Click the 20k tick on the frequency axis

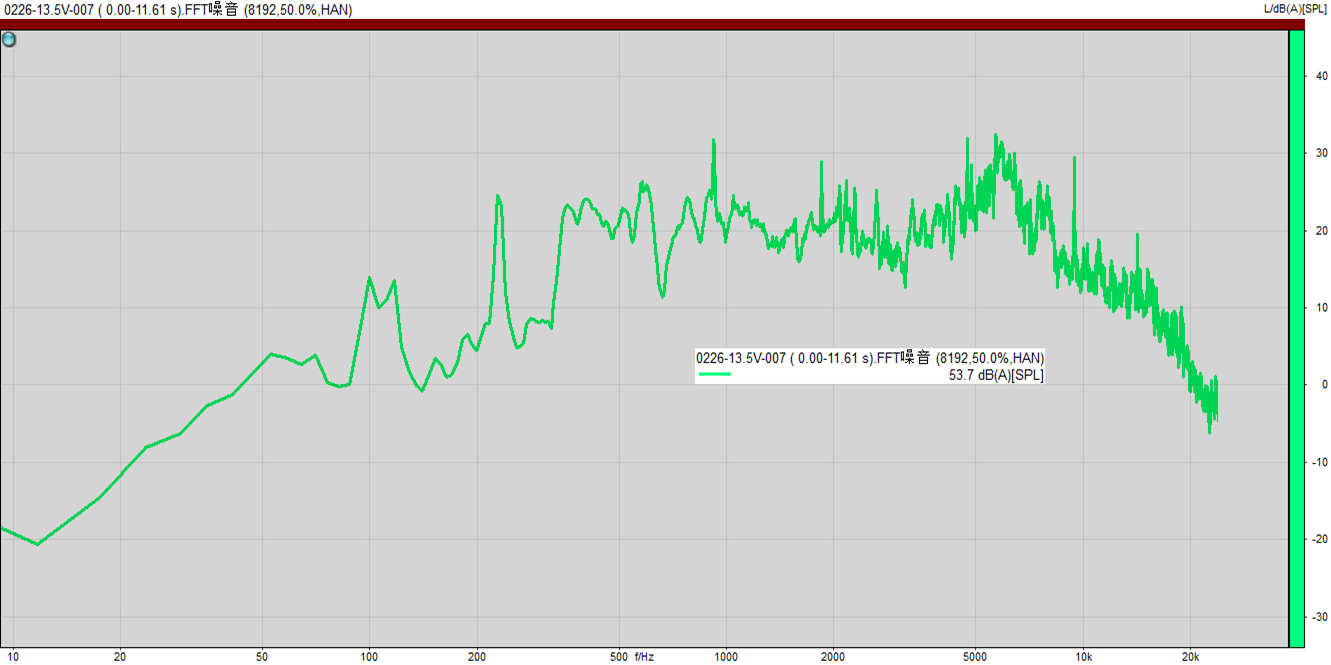(x=1190, y=657)
